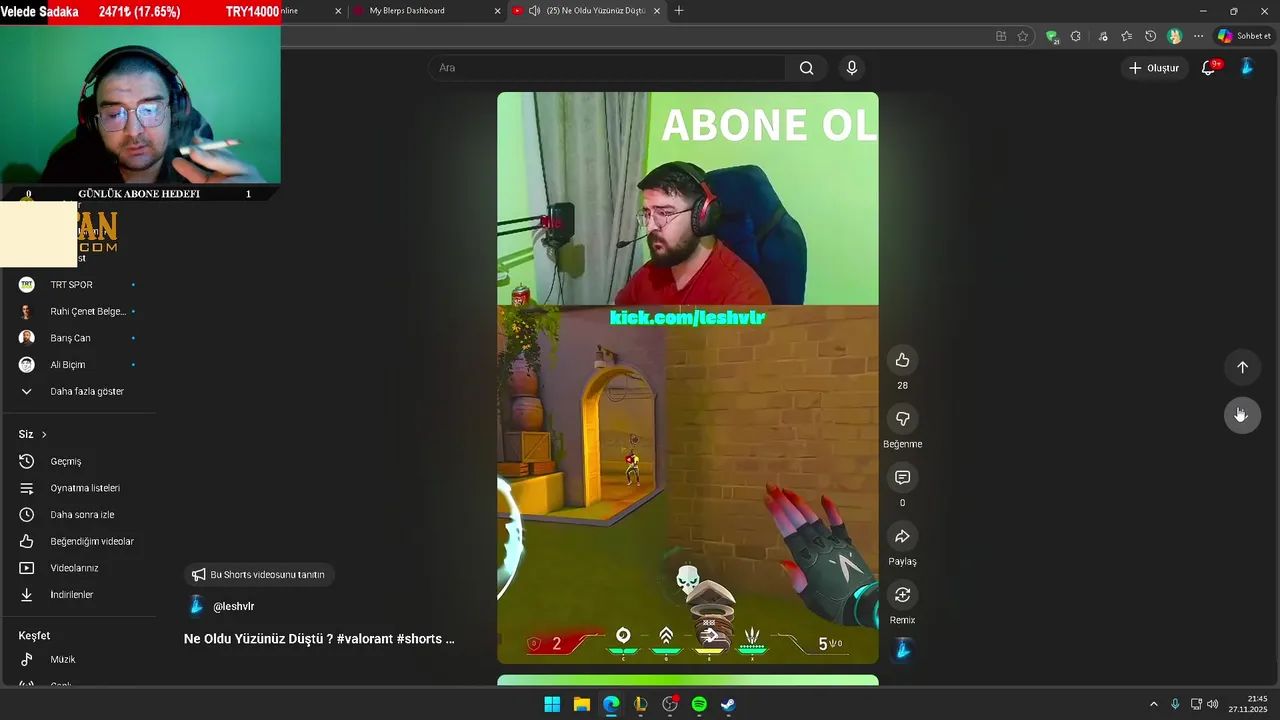Open the Windows Start menu

pos(552,704)
